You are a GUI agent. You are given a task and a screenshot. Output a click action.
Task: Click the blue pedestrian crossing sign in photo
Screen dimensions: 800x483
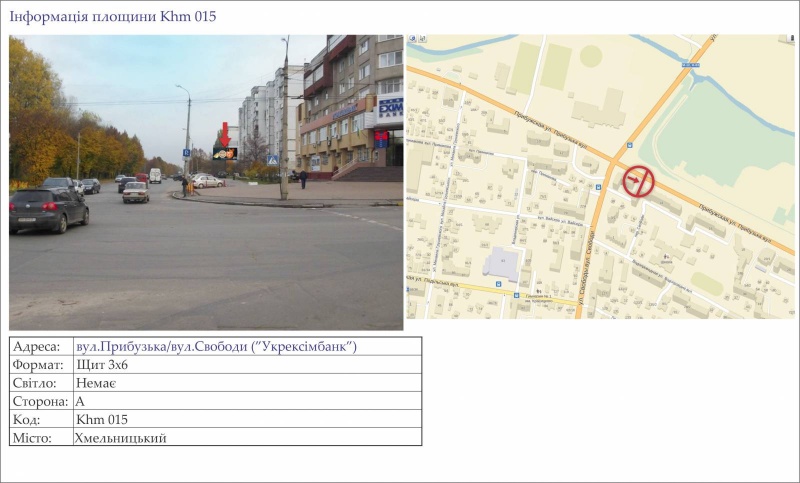[272, 160]
